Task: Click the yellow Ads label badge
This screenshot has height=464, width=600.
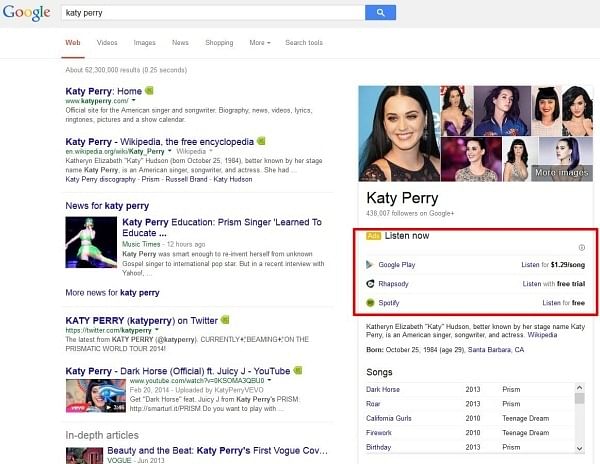Action: click(x=373, y=236)
